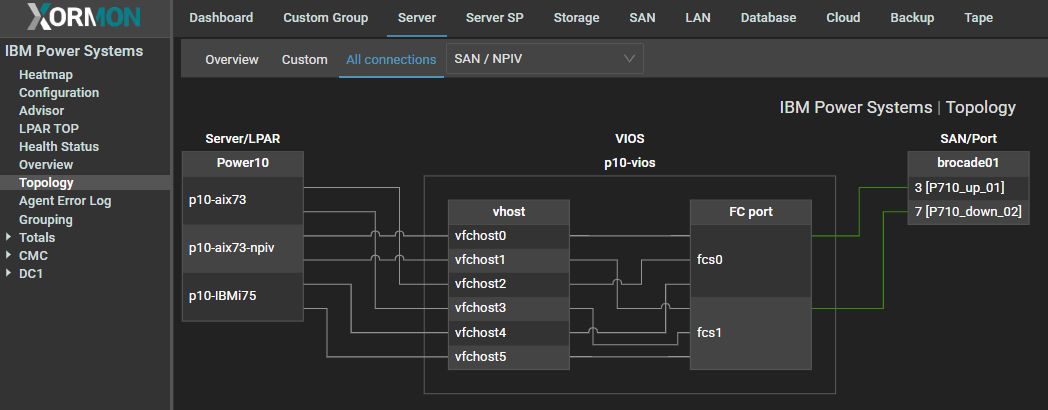1048x410 pixels.
Task: Switch to the Storage tab
Action: [x=576, y=17]
